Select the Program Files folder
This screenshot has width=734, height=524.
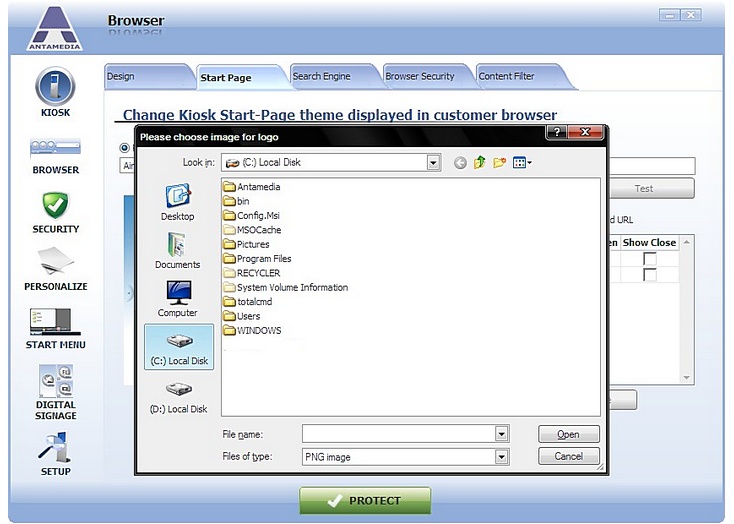(x=263, y=258)
